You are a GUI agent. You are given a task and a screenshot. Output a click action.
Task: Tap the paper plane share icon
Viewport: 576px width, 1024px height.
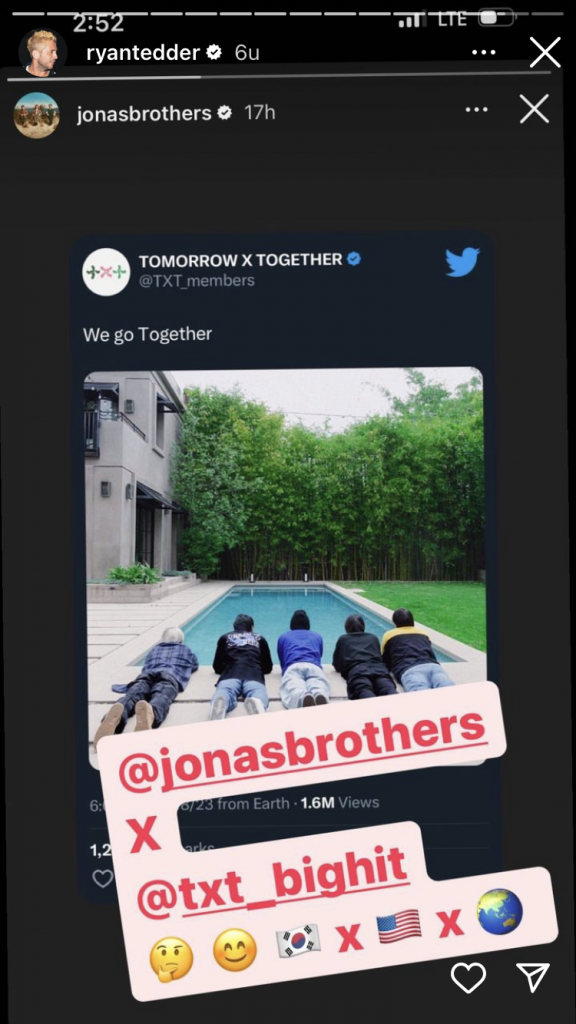pyautogui.click(x=533, y=977)
